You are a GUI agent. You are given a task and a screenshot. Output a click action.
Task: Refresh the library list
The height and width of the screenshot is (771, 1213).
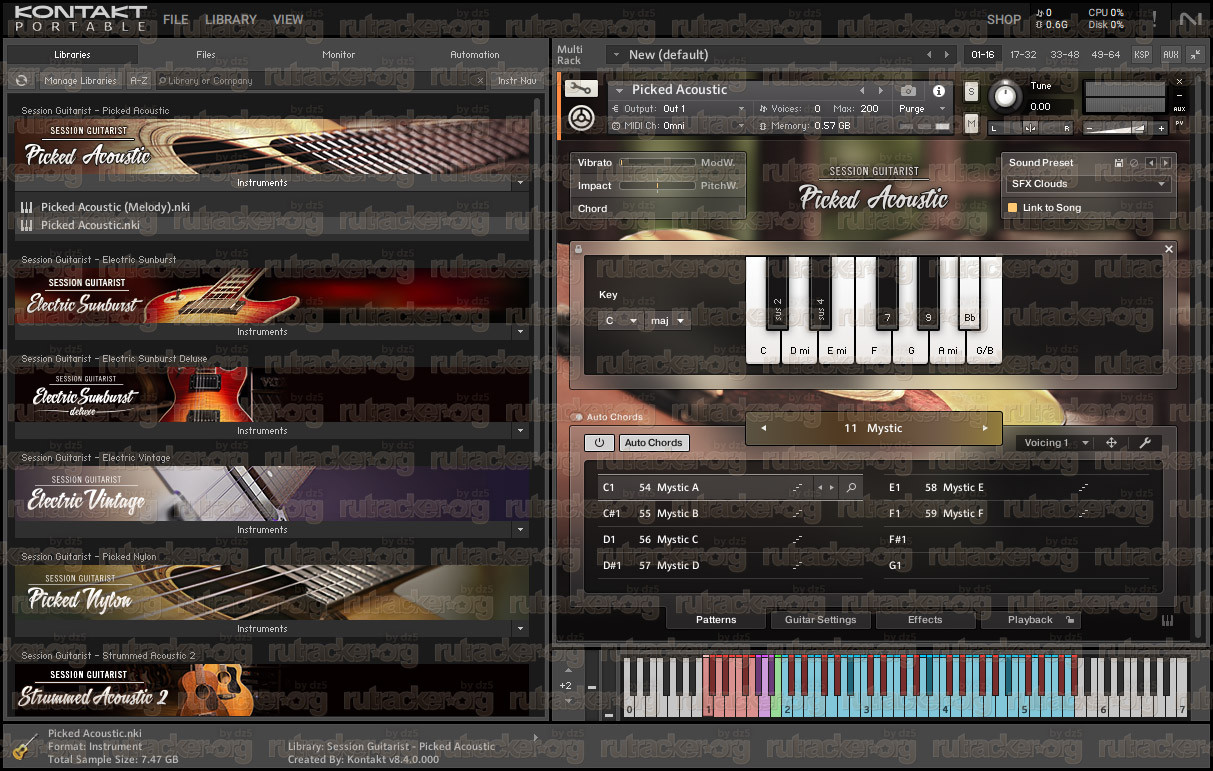tap(22, 80)
